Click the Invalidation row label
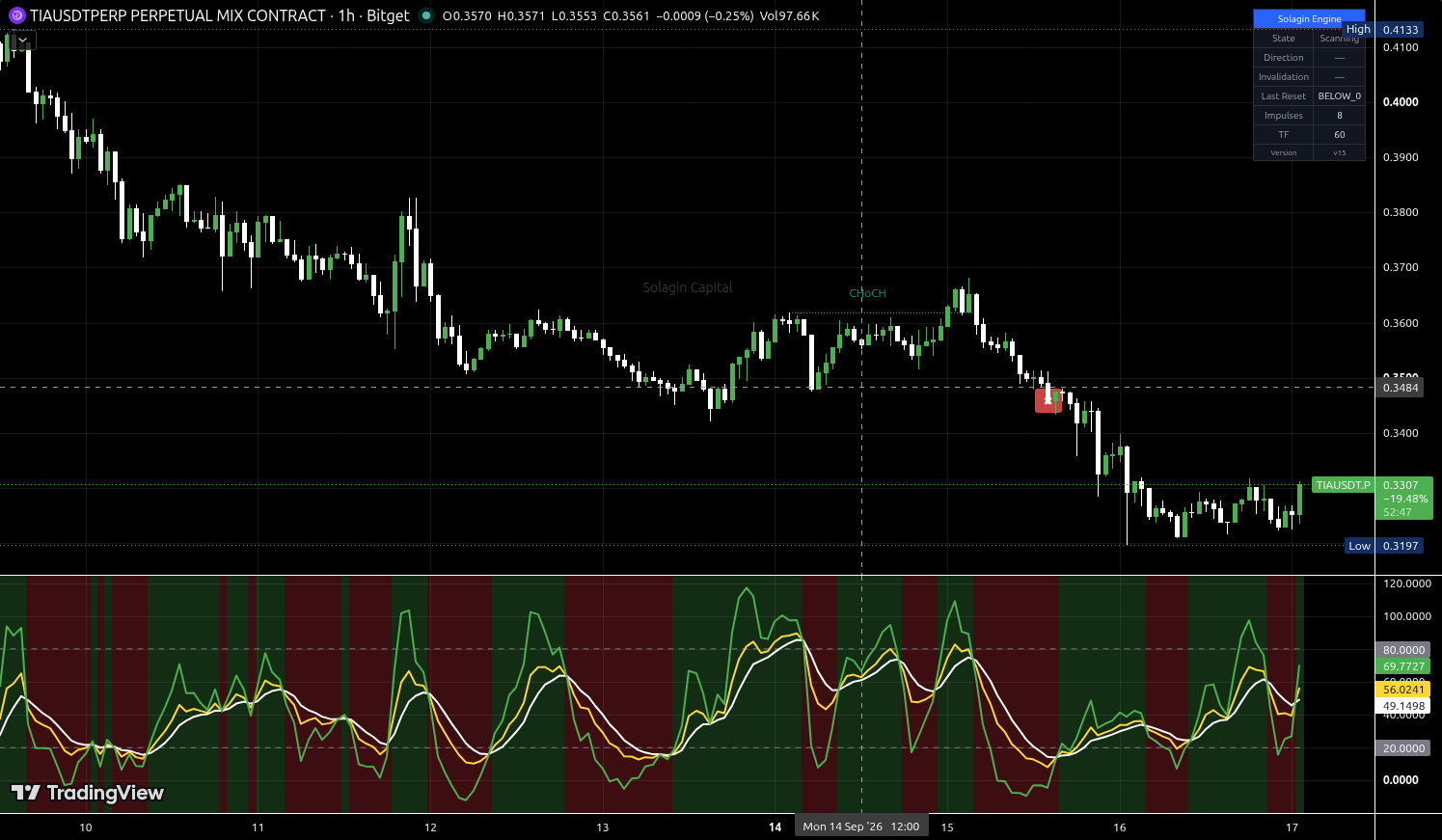The width and height of the screenshot is (1442, 840). (x=1283, y=77)
